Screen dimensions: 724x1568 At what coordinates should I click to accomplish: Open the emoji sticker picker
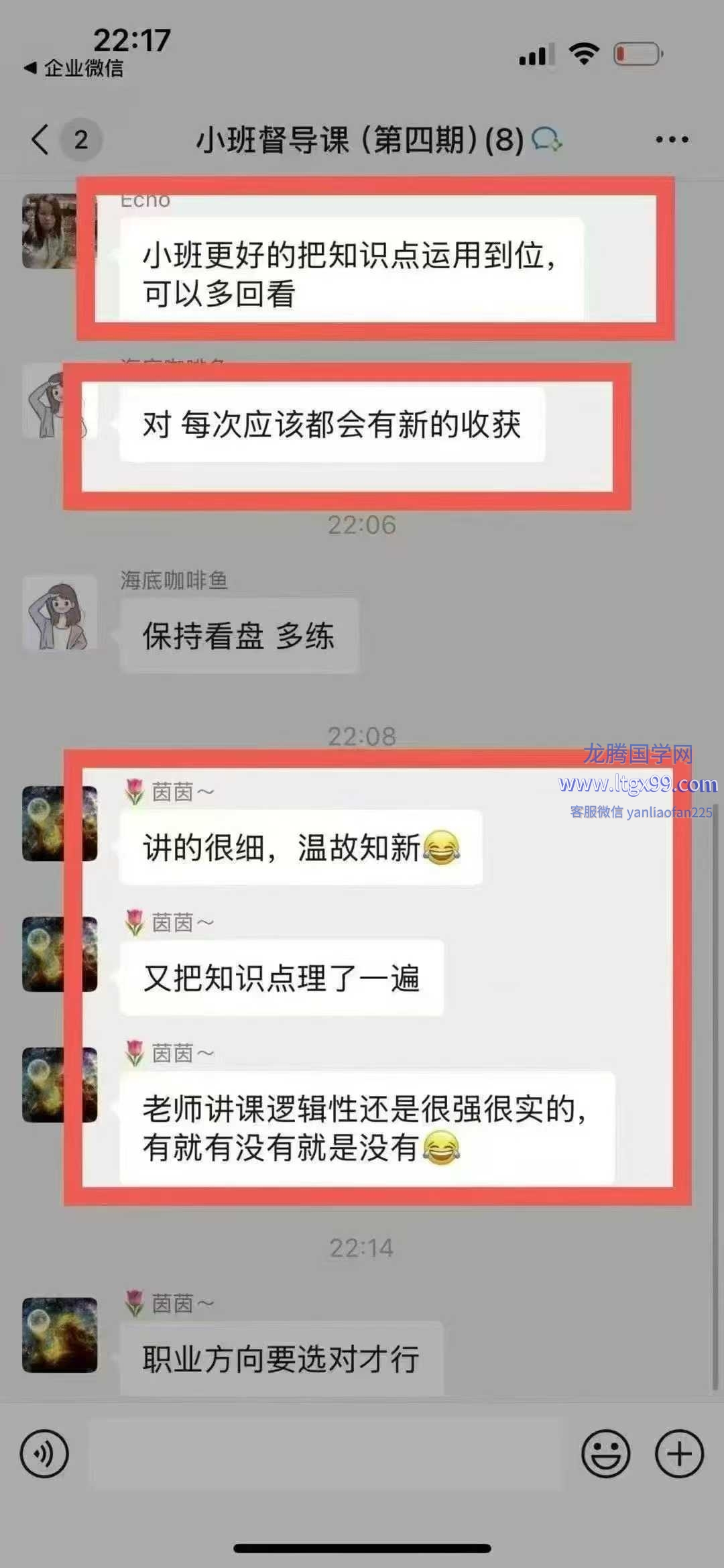605,1454
